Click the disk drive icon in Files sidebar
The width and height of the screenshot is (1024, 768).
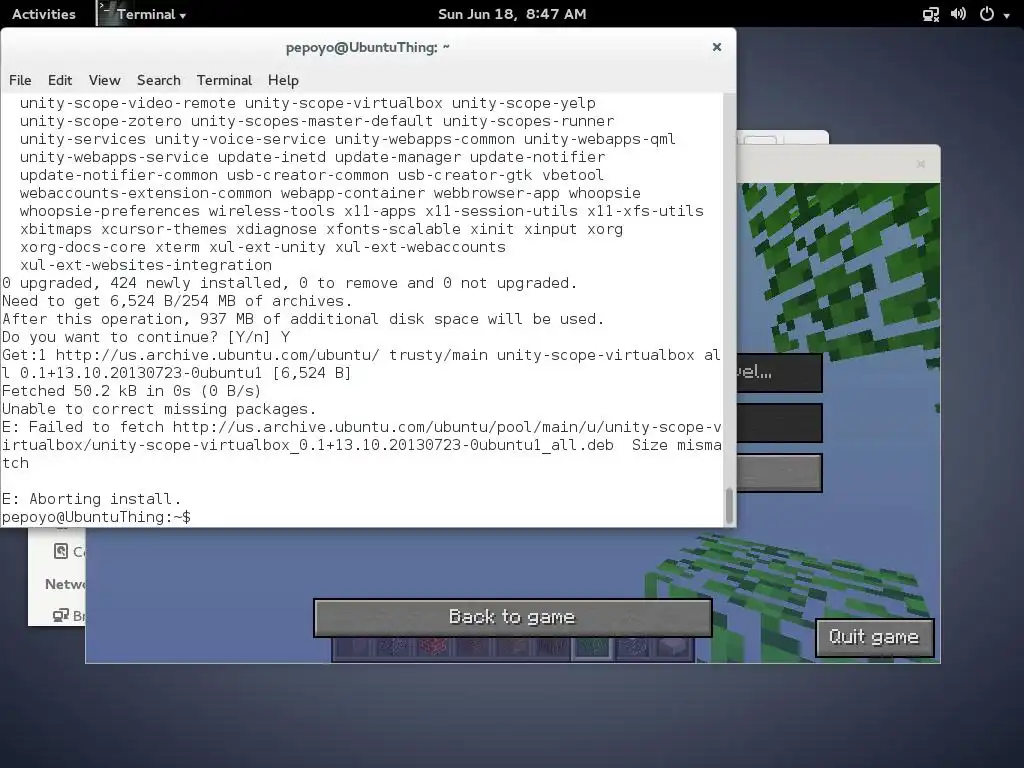click(x=61, y=551)
